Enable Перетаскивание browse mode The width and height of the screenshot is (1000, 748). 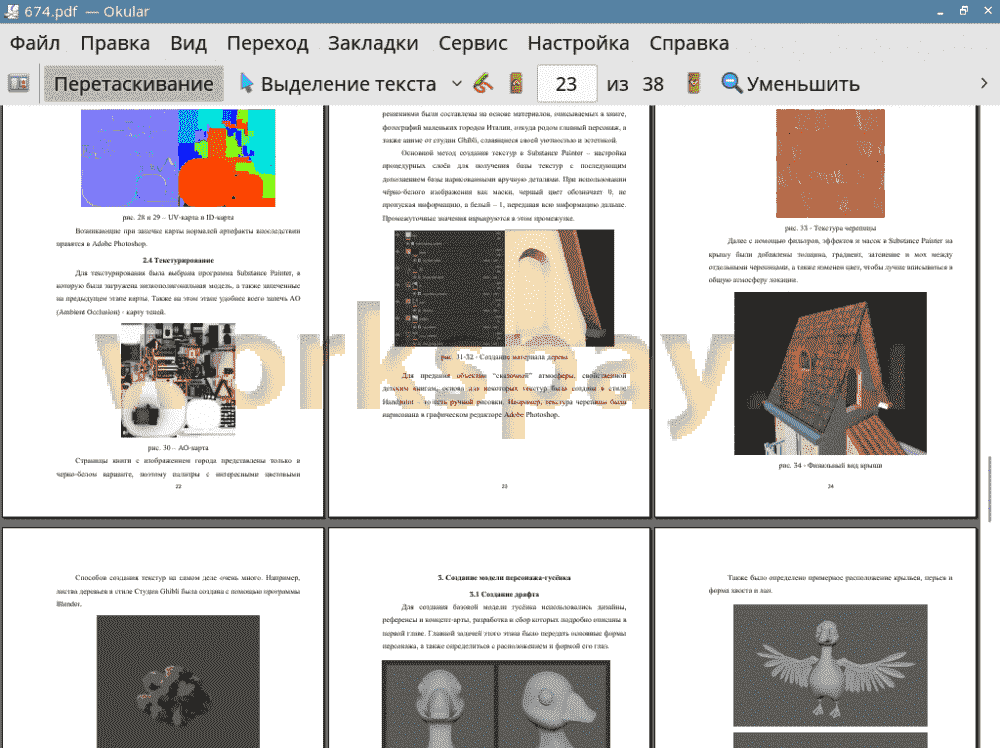coord(133,84)
